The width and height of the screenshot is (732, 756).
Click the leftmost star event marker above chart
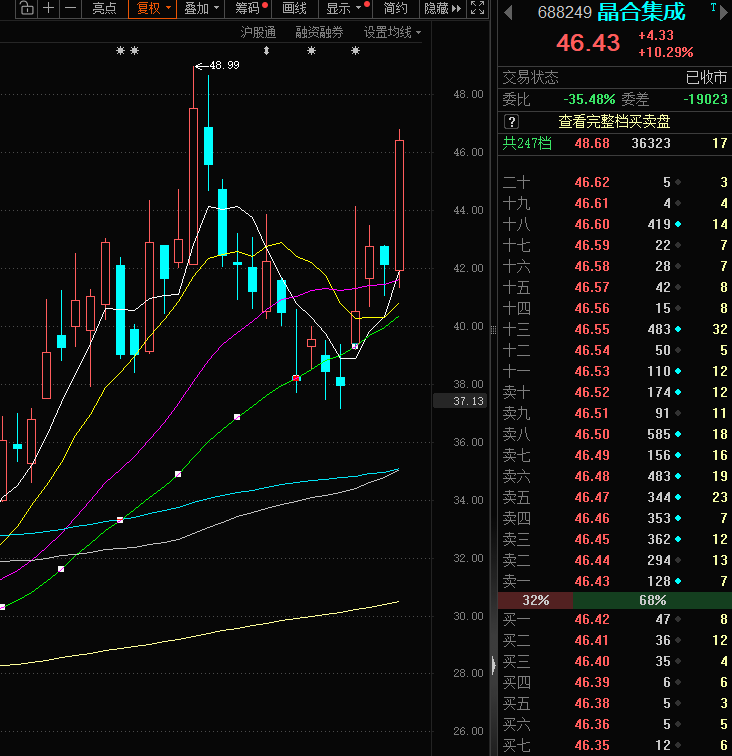pos(121,51)
